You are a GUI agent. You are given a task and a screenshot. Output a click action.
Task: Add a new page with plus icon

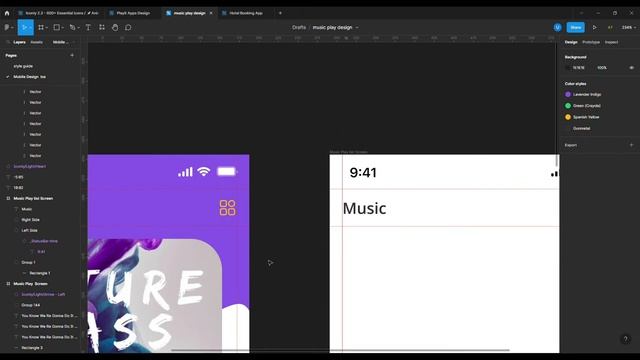click(x=72, y=55)
